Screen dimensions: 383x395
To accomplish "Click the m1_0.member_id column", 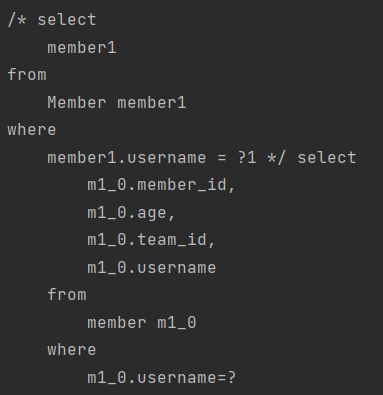I will tap(161, 185).
